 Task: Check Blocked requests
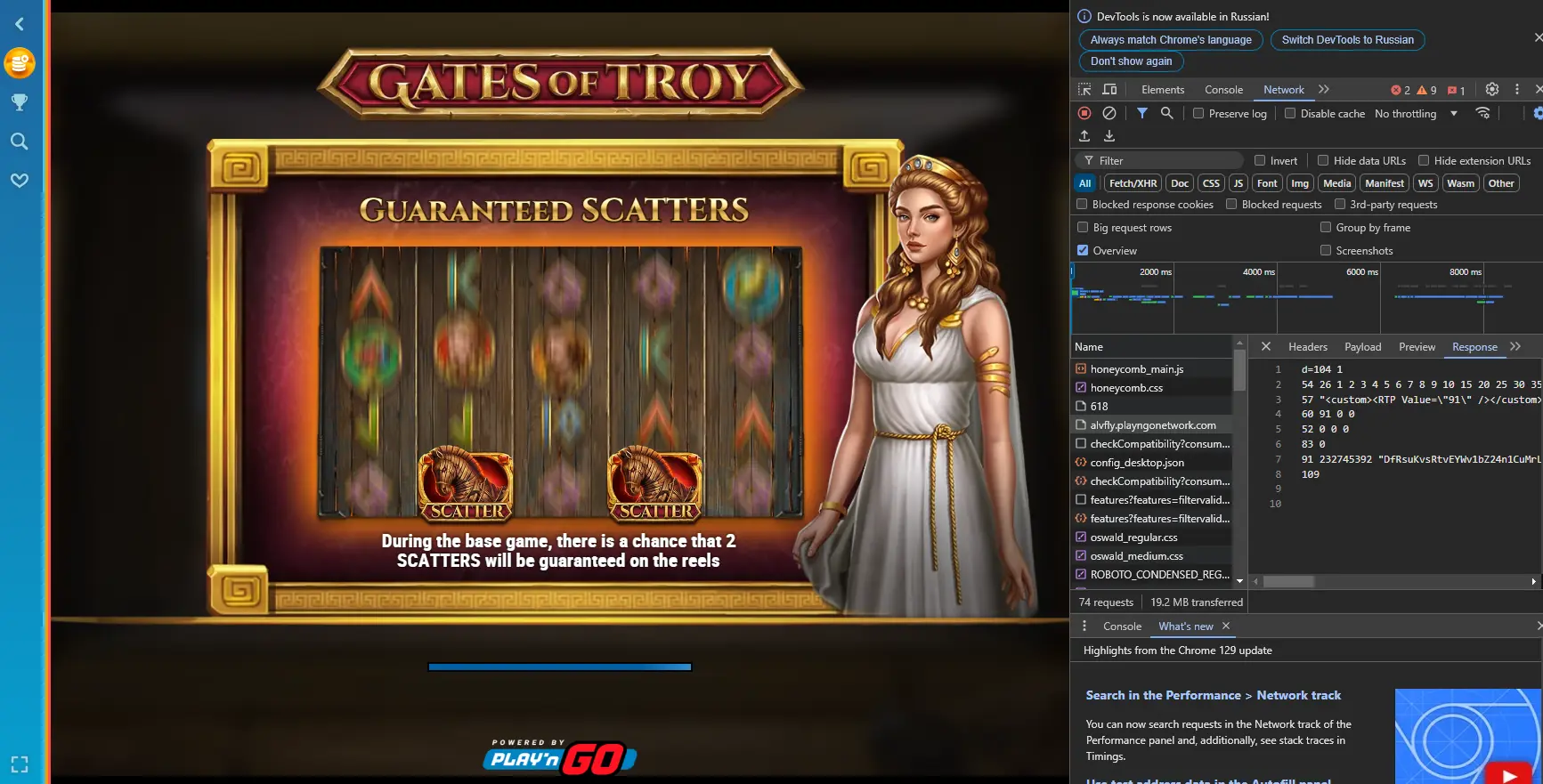tap(1231, 205)
